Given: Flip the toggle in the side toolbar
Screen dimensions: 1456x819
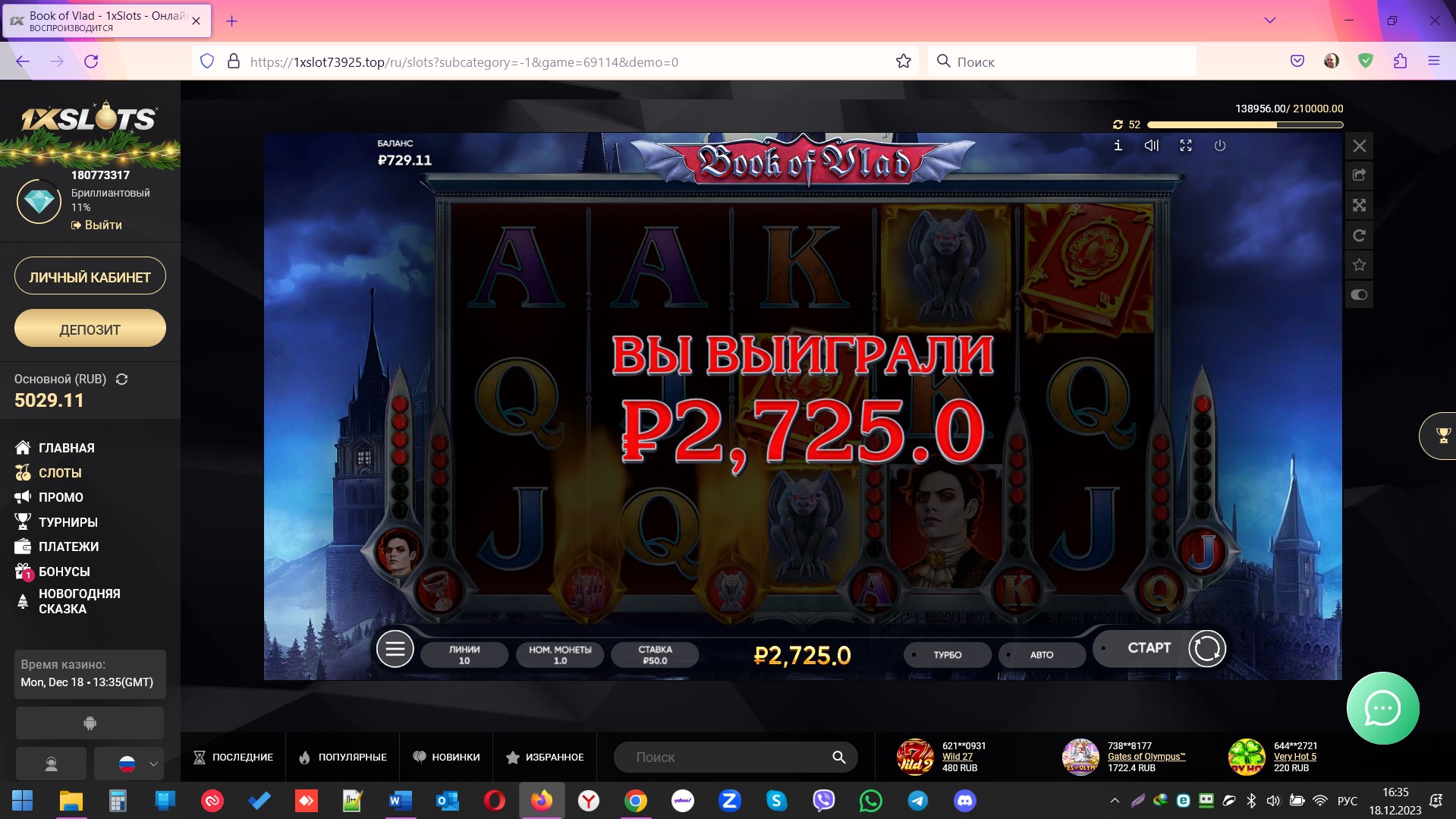Looking at the screenshot, I should pos(1360,295).
